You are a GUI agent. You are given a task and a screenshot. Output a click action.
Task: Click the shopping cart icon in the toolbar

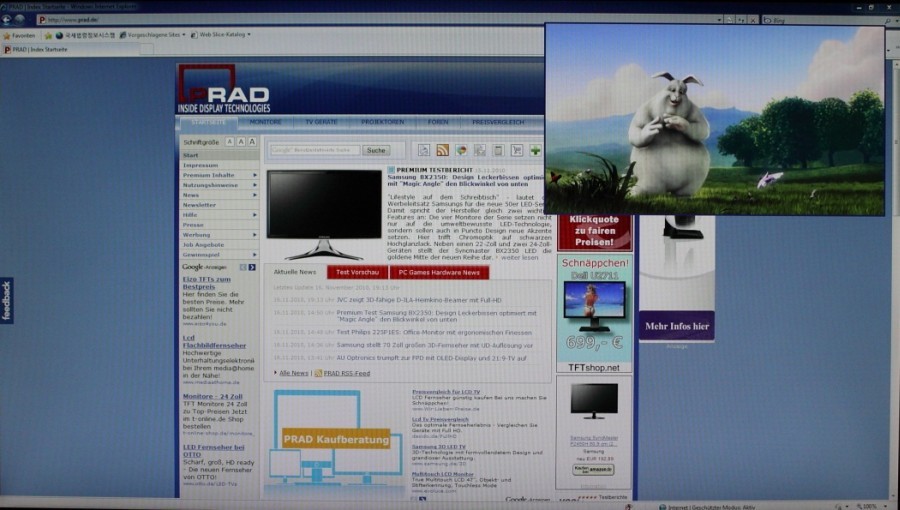[x=516, y=150]
